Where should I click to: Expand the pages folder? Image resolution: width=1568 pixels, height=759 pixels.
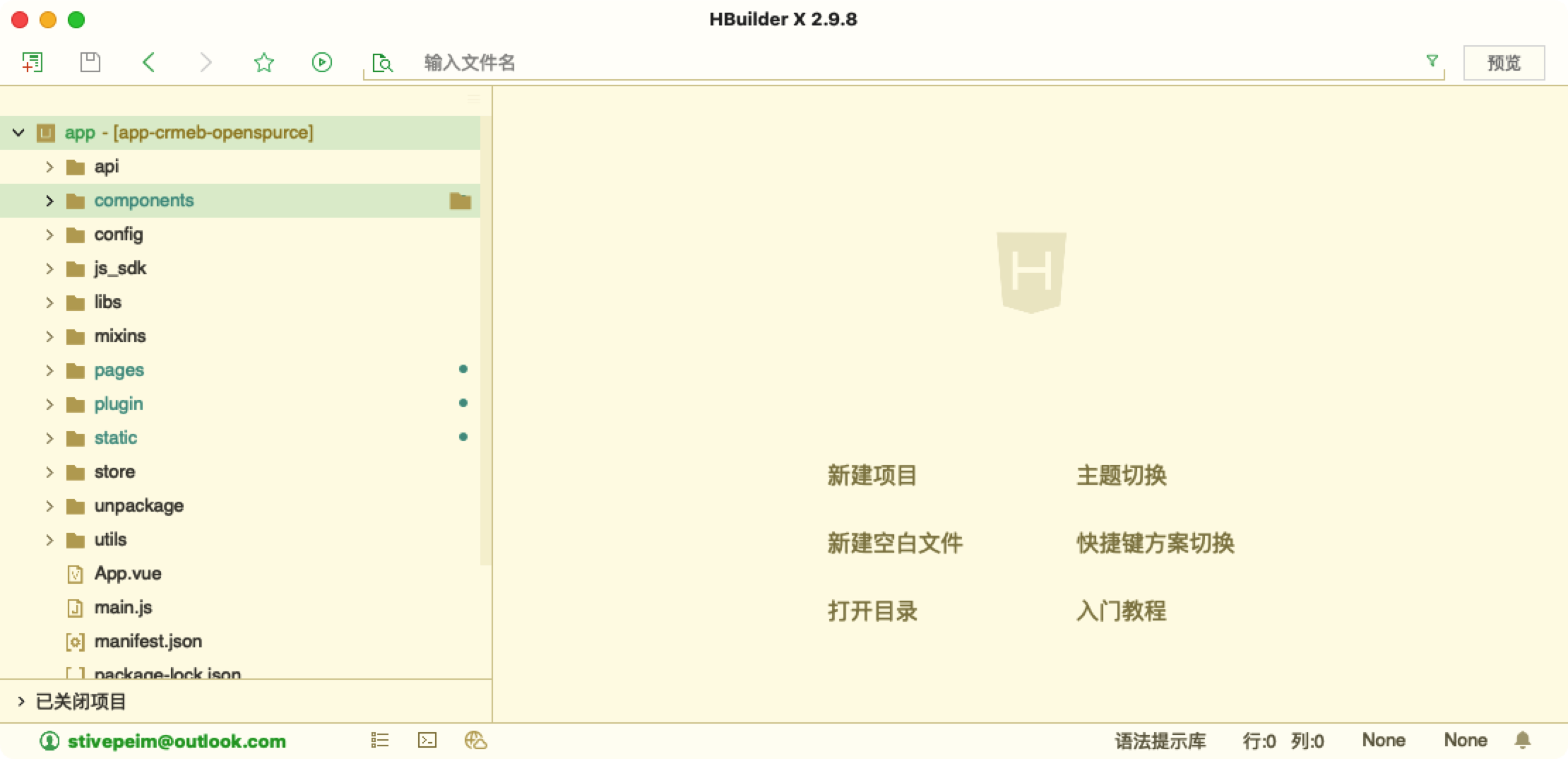point(49,370)
